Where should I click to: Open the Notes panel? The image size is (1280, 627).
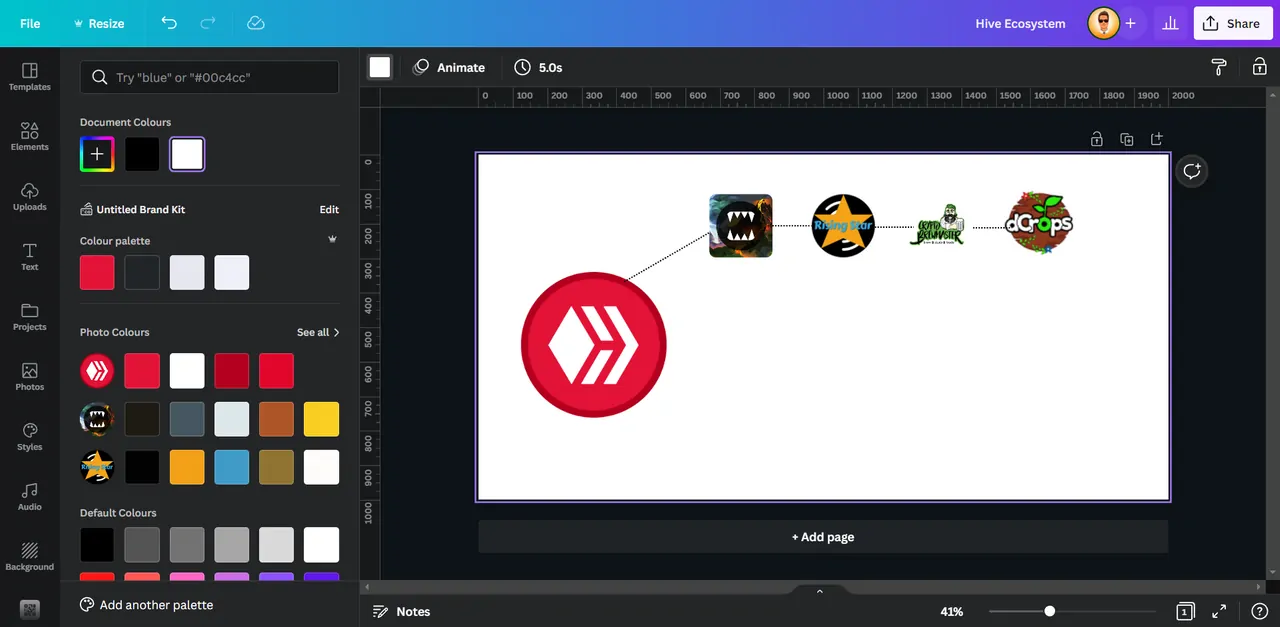point(401,611)
